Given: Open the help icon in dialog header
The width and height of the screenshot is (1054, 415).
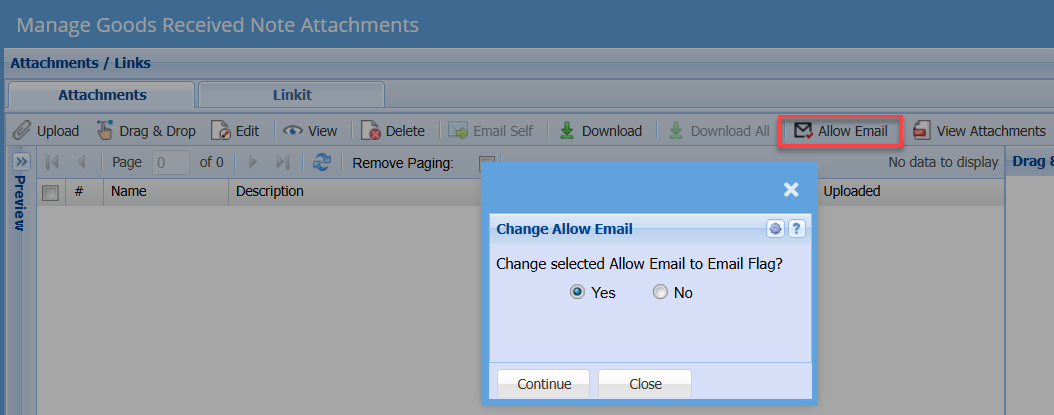Looking at the screenshot, I should (796, 229).
